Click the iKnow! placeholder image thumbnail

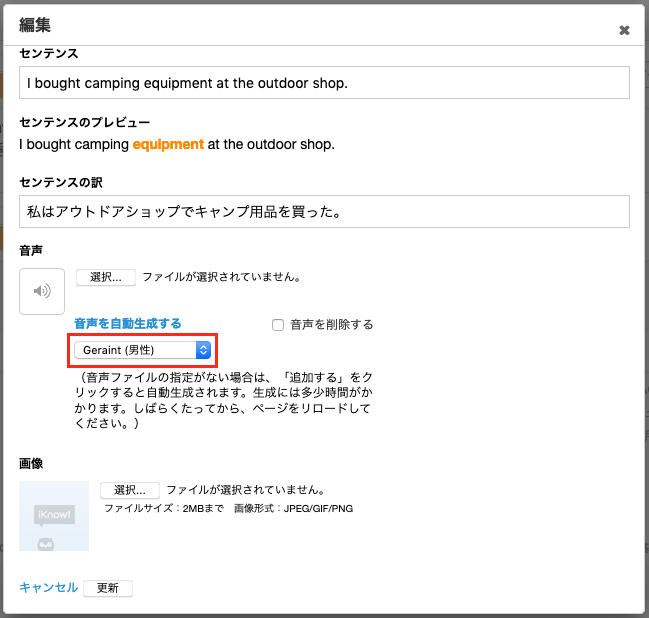[x=54, y=516]
